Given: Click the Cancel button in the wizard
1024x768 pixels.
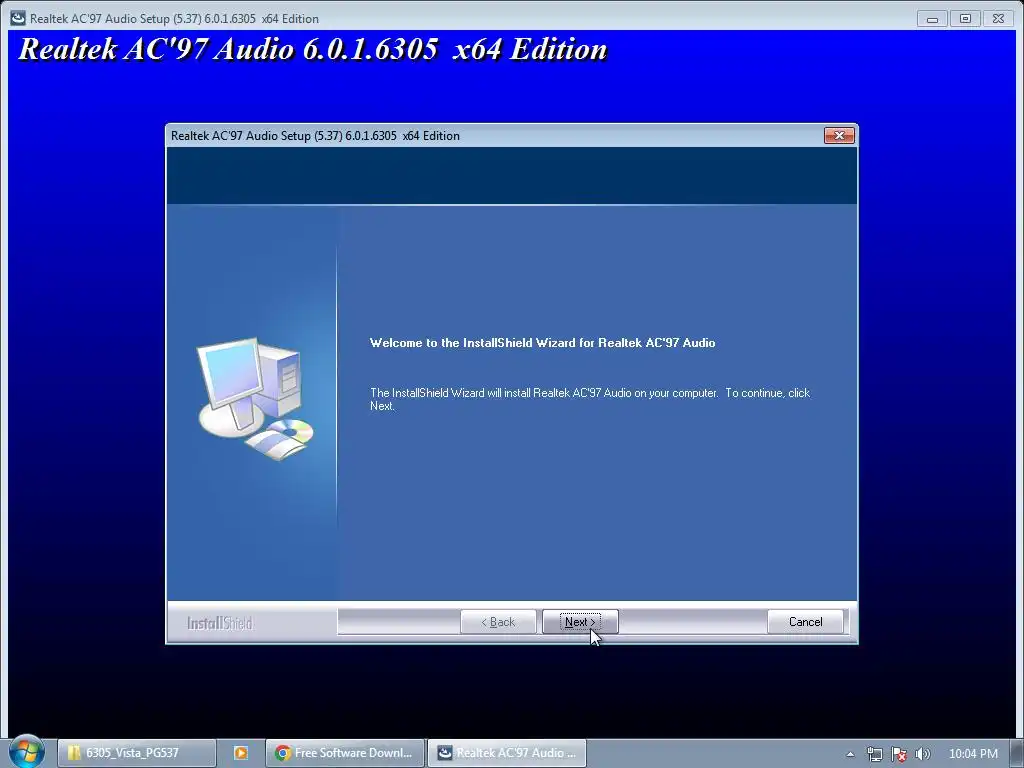Looking at the screenshot, I should point(805,622).
